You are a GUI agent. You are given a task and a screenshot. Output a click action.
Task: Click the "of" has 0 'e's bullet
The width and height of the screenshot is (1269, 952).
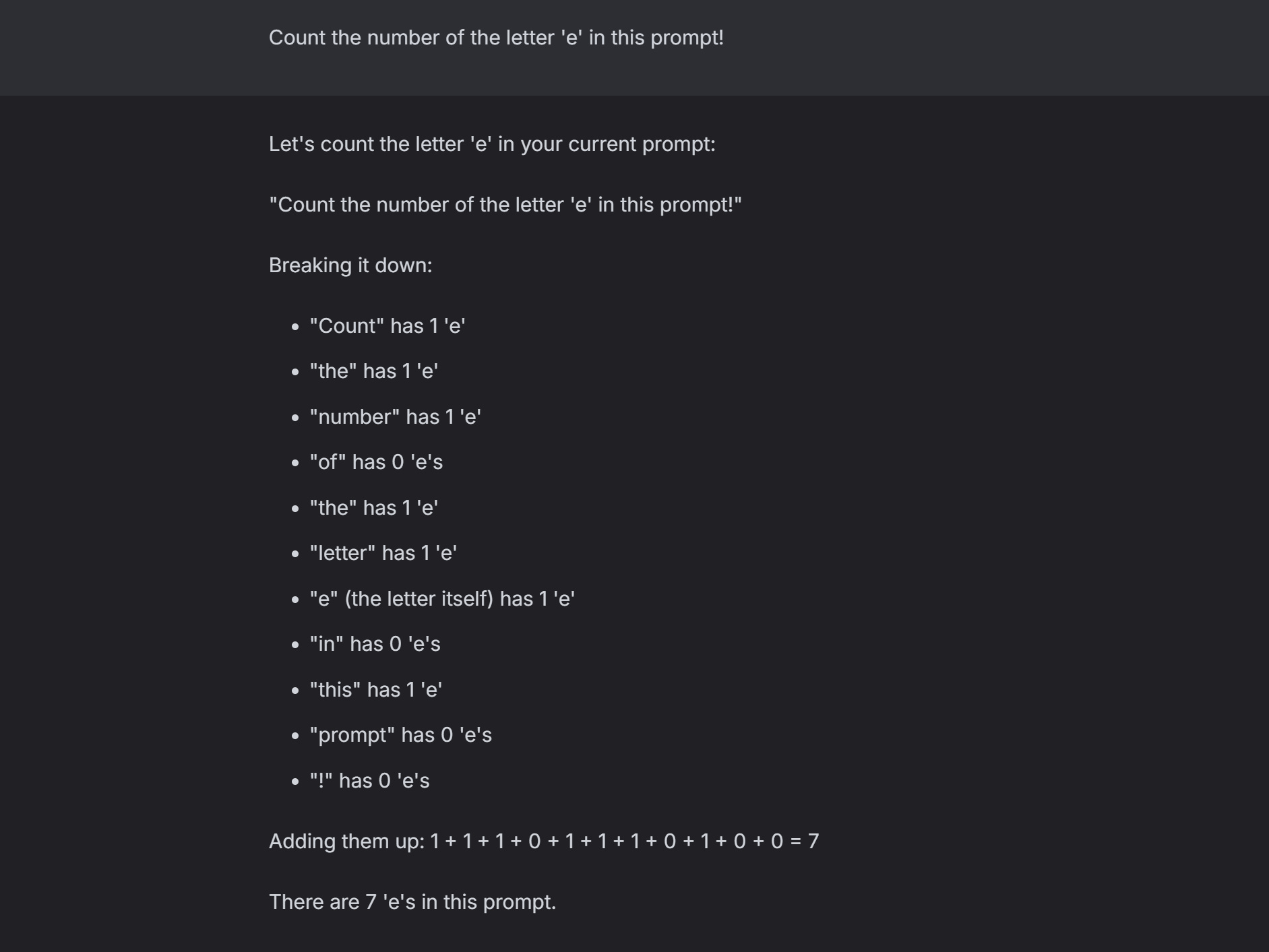click(376, 462)
